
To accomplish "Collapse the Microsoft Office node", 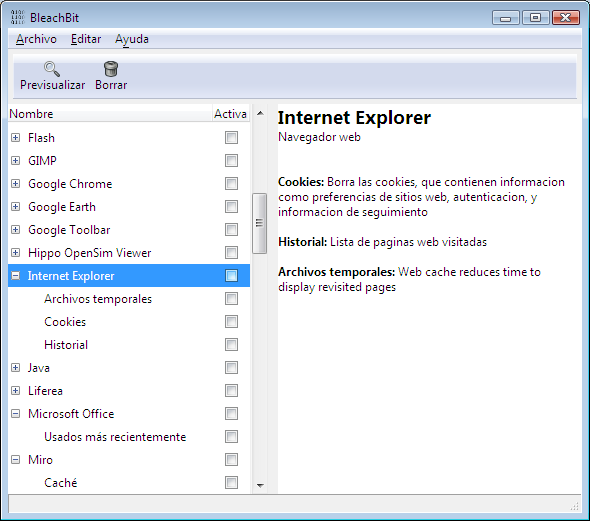I will coord(15,414).
